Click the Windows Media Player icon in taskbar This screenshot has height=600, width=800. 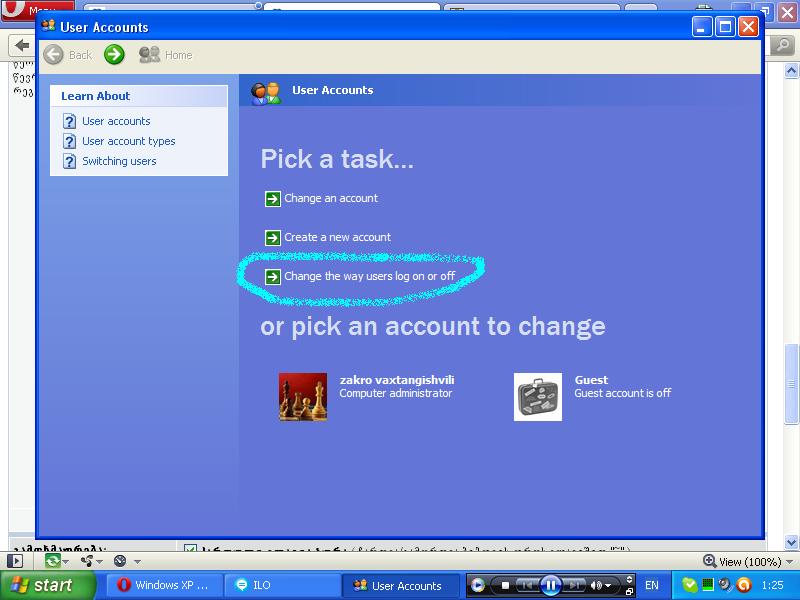478,585
